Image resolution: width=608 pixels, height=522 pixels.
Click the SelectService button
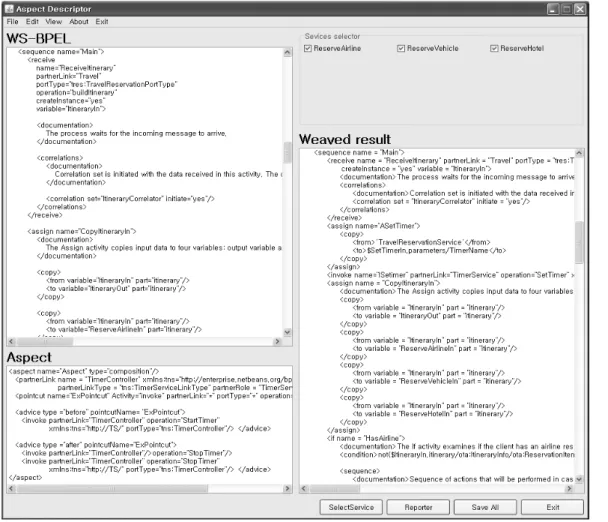pos(351,507)
